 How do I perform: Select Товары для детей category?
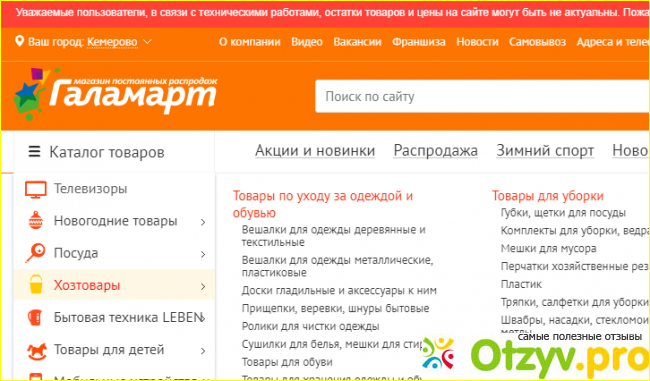[x=109, y=350]
